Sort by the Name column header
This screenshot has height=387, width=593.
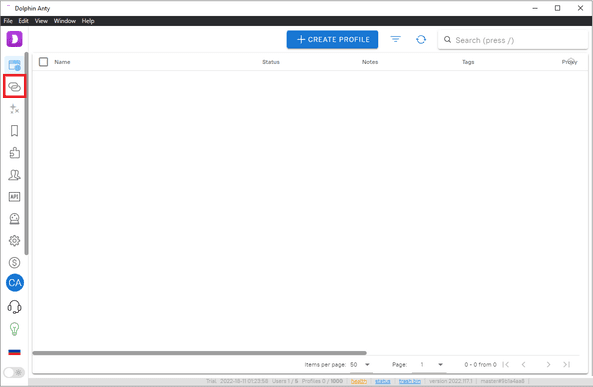point(62,62)
